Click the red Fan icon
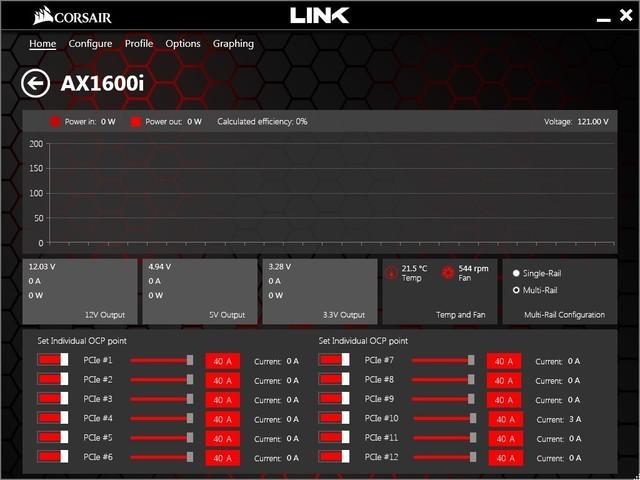Image resolution: width=640 pixels, height=480 pixels. point(448,273)
